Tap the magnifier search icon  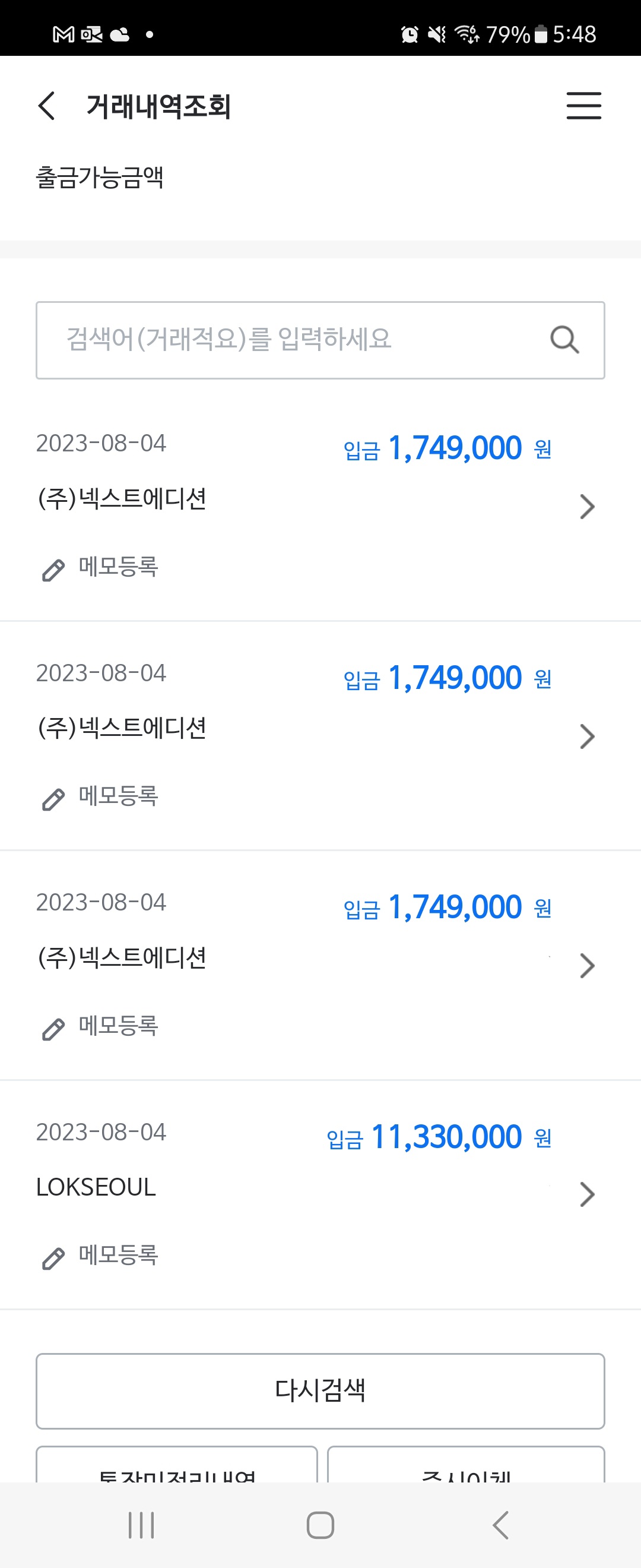(x=564, y=340)
